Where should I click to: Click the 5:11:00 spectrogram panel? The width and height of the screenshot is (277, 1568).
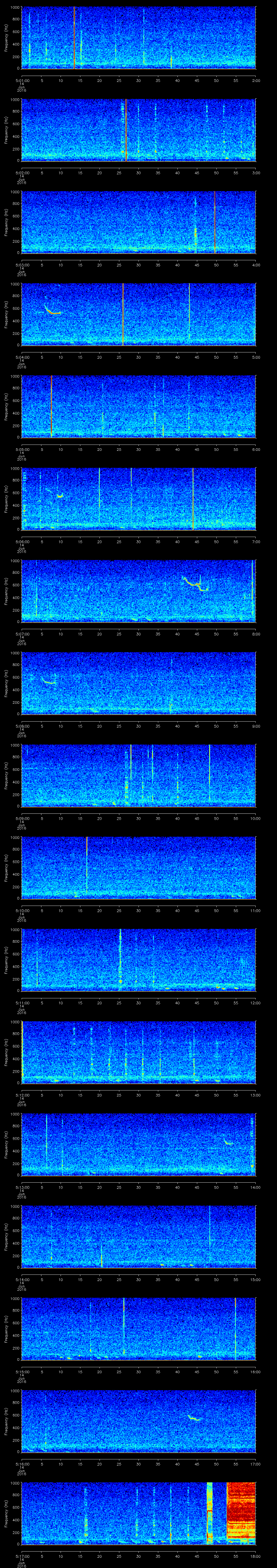pyautogui.click(x=138, y=960)
